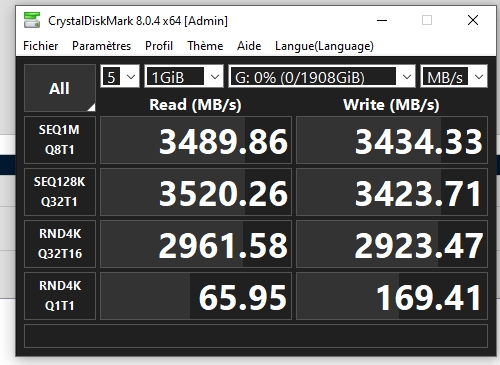Viewport: 500px width, 365px height.
Task: Open the Fichier menu
Action: 41,46
